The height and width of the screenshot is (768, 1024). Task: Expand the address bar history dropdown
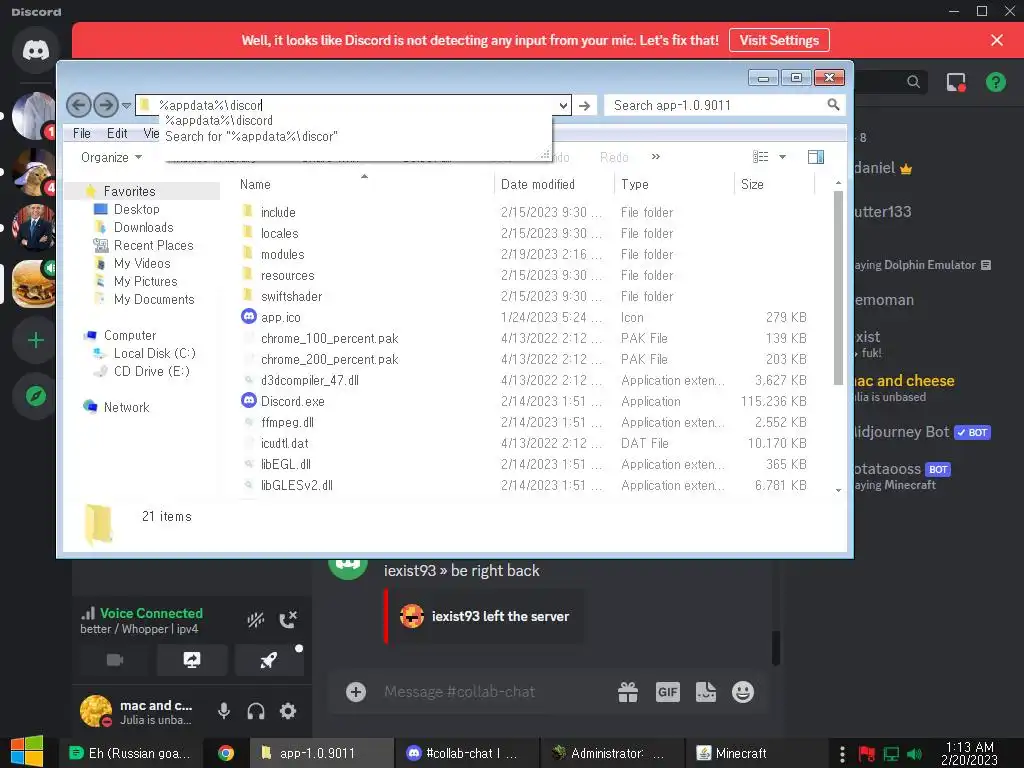click(563, 105)
